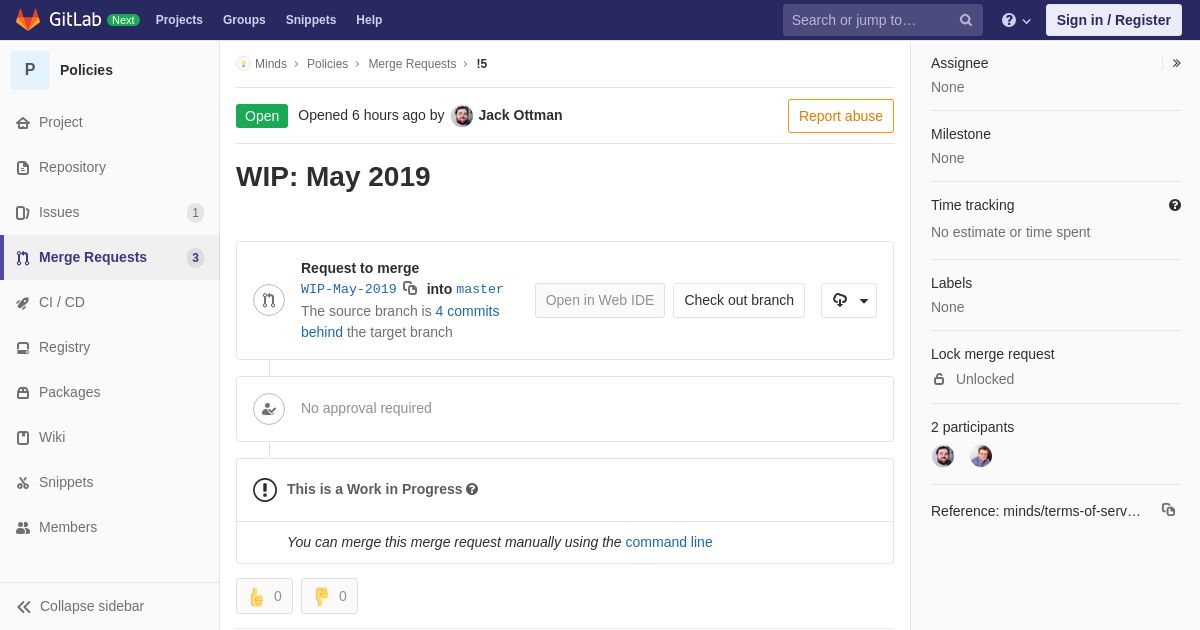The height and width of the screenshot is (630, 1200).
Task: Click the '2 participants' text
Action: [972, 427]
